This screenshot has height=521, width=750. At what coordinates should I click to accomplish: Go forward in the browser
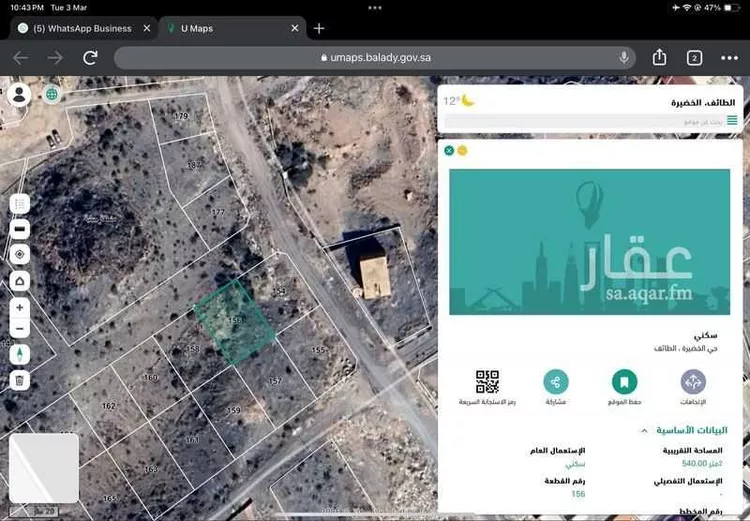pyautogui.click(x=55, y=58)
